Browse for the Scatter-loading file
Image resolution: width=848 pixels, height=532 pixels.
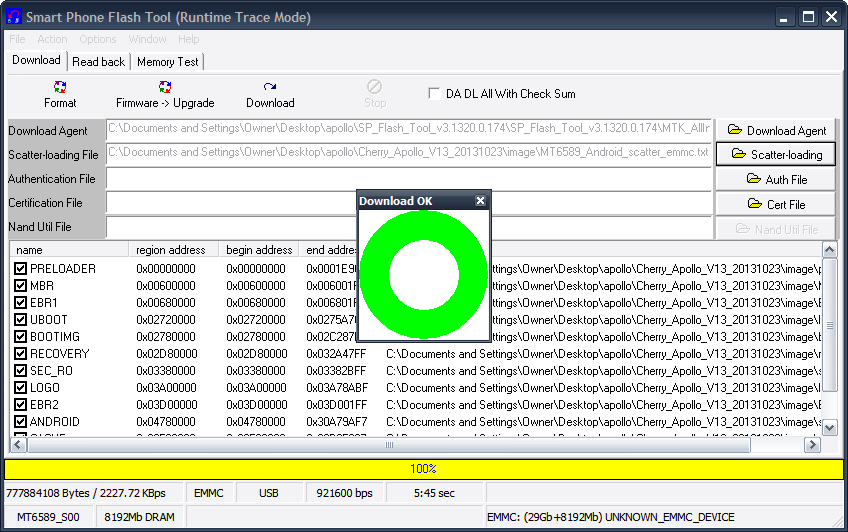pyautogui.click(x=776, y=155)
